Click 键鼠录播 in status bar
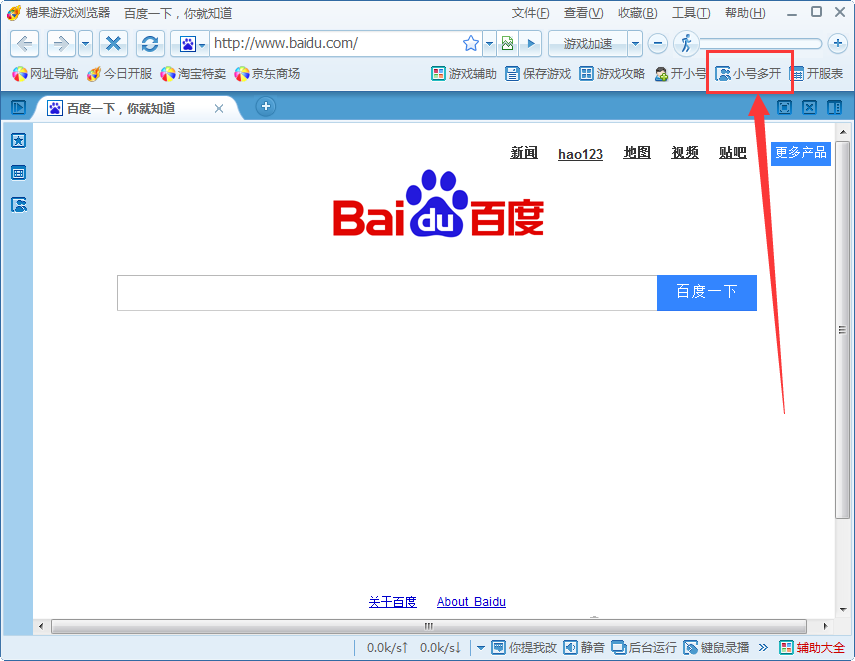855x661 pixels. pyautogui.click(x=716, y=647)
